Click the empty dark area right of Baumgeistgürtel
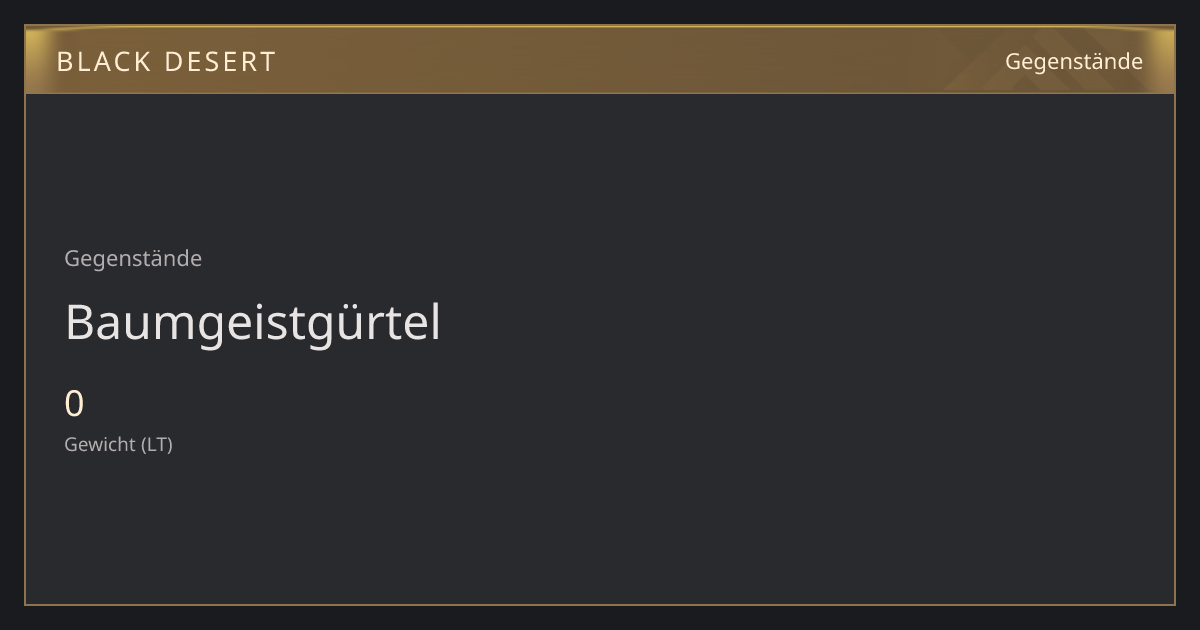The width and height of the screenshot is (1200, 630). coord(800,323)
